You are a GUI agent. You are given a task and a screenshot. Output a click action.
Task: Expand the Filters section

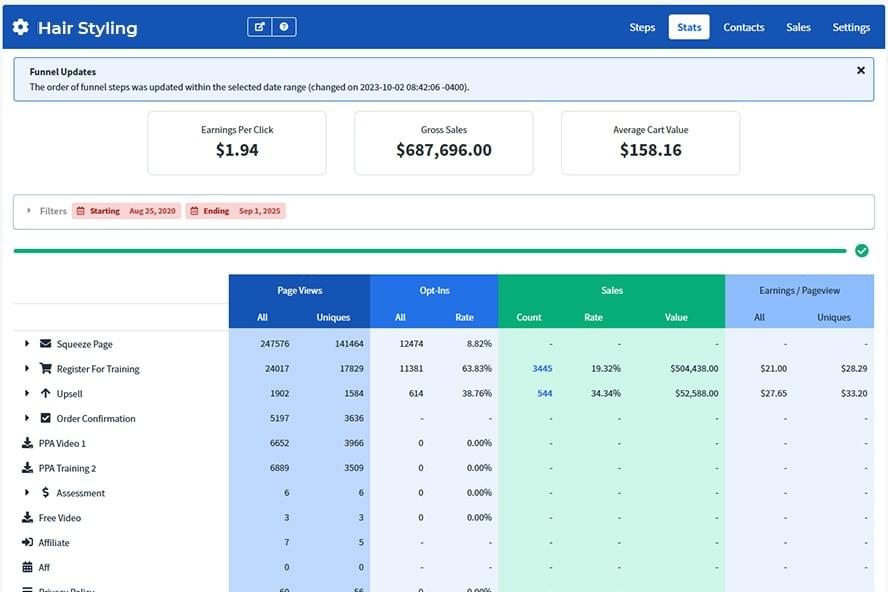[29, 211]
